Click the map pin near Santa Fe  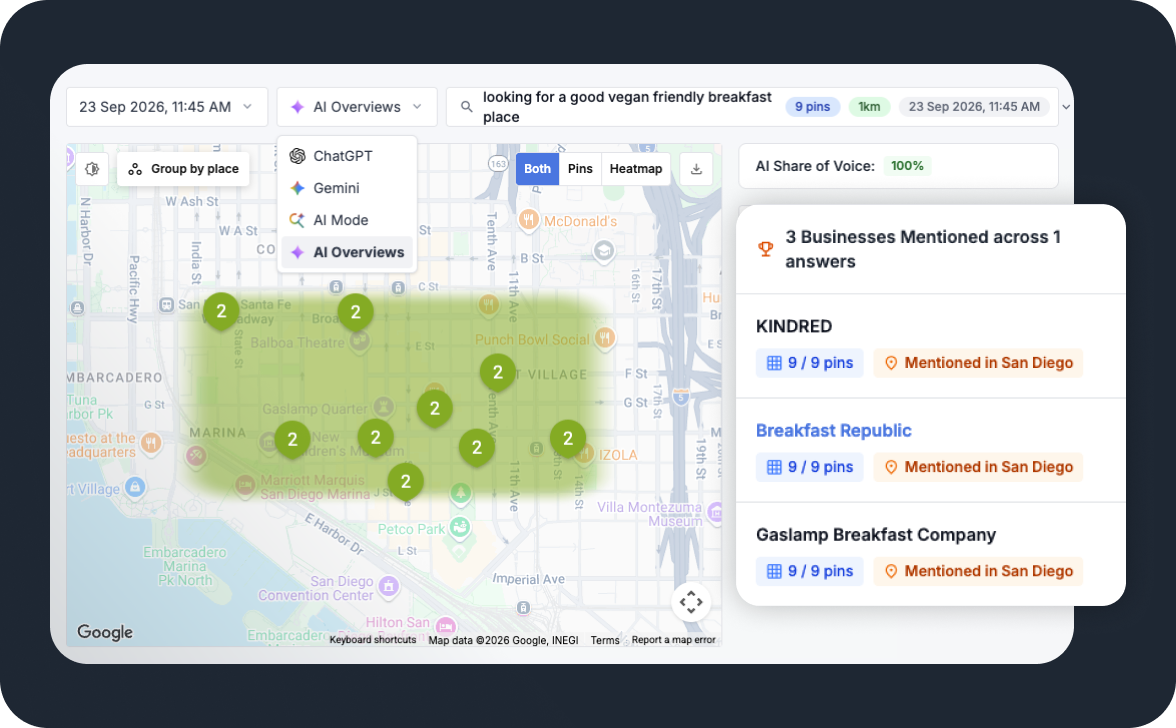pyautogui.click(x=221, y=312)
